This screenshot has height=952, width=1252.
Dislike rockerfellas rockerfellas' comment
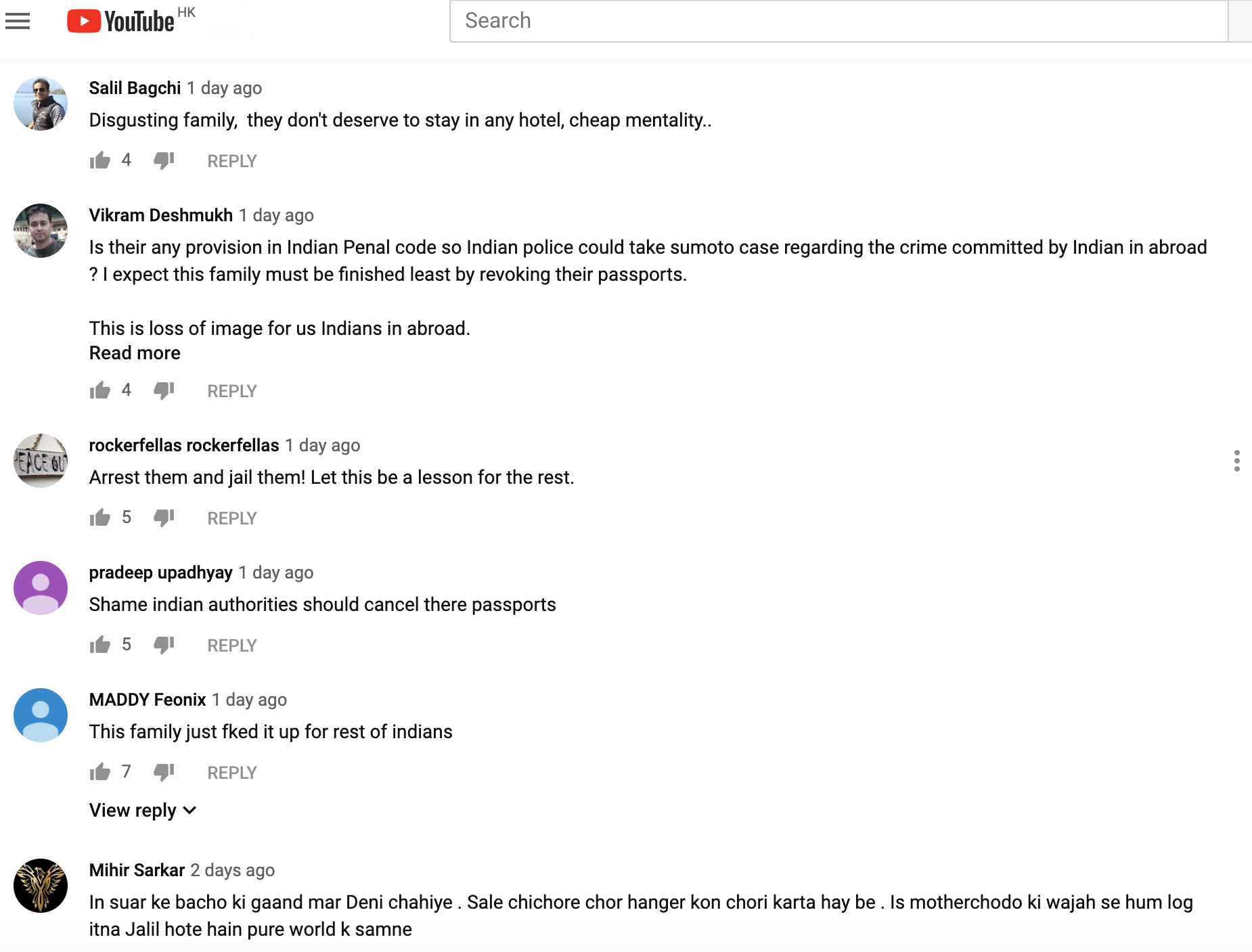[164, 518]
